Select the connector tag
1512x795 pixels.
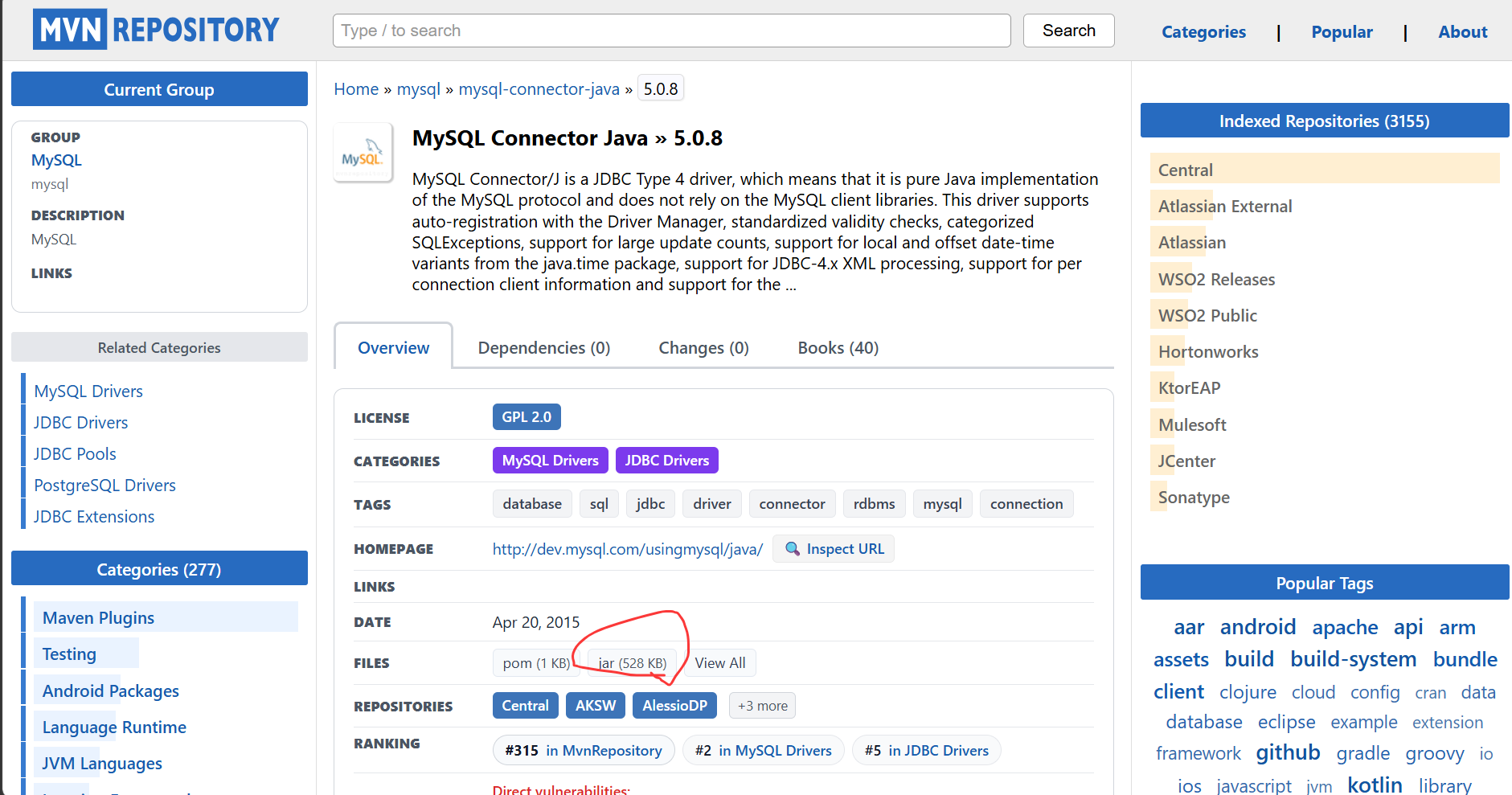click(792, 504)
